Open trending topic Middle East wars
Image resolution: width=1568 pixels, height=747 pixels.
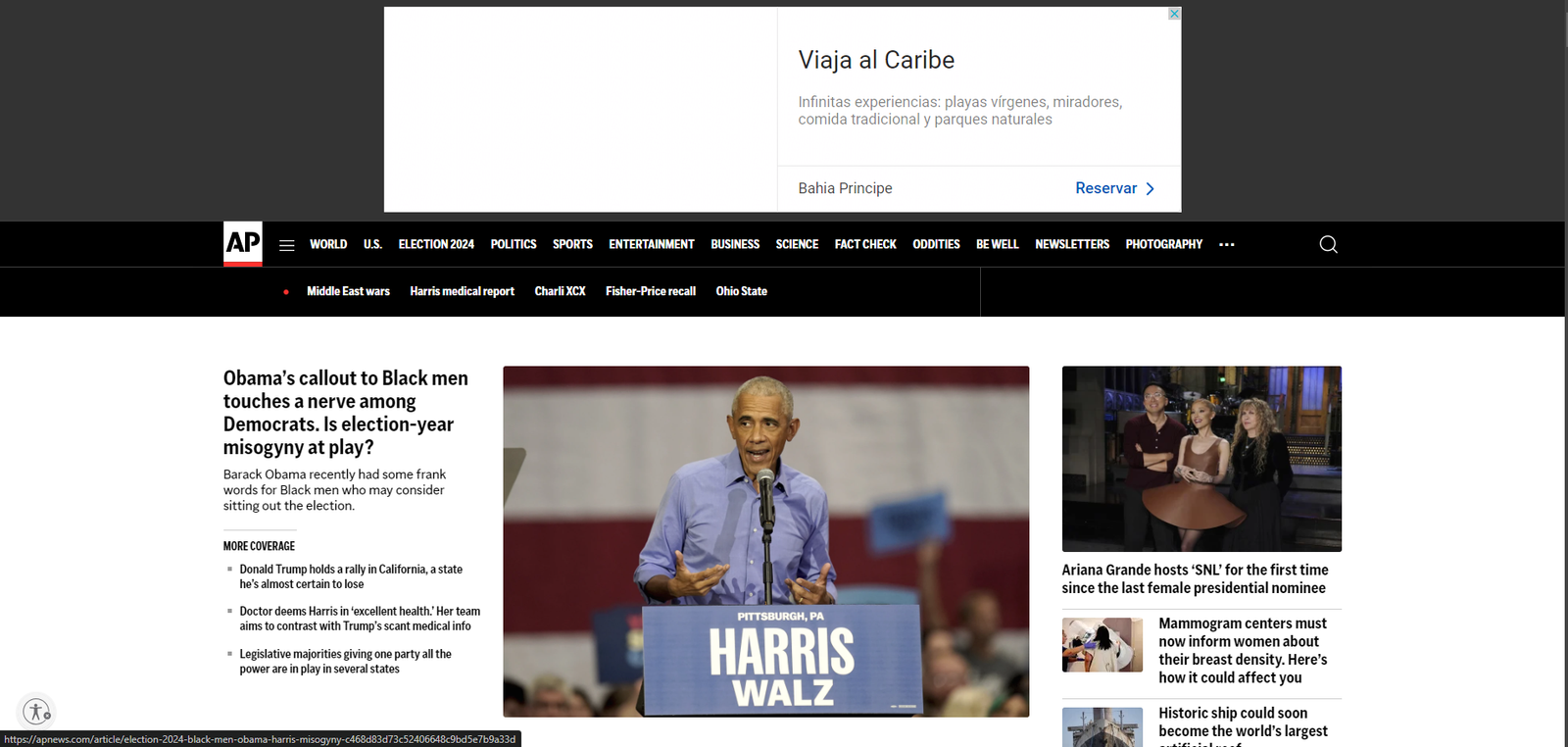(x=348, y=291)
